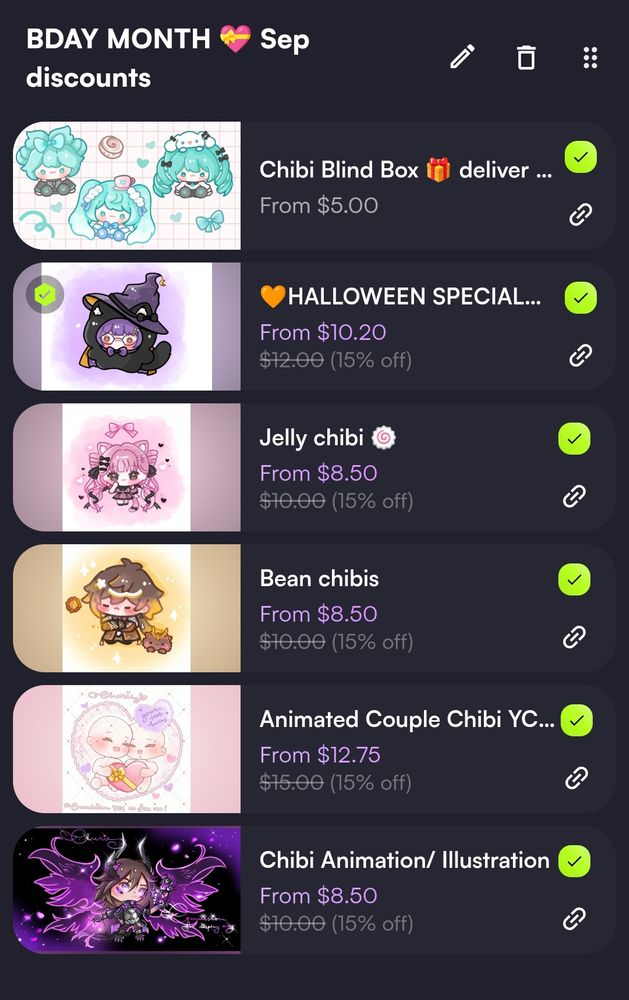Open the grid dots options menu
The width and height of the screenshot is (629, 1000).
click(x=591, y=57)
